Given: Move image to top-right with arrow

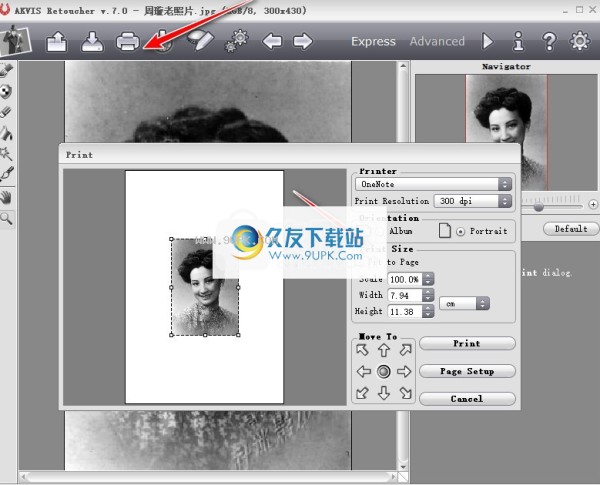Looking at the screenshot, I should pyautogui.click(x=405, y=349).
